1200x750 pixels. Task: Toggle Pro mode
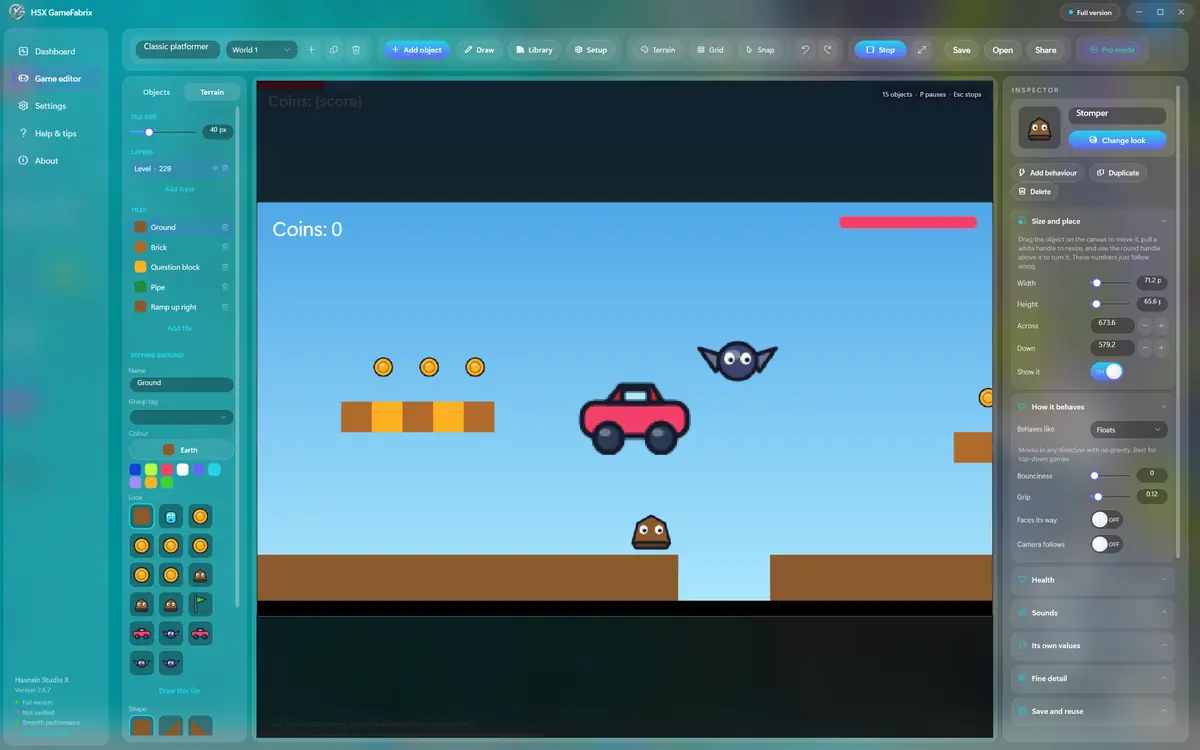tap(1112, 49)
